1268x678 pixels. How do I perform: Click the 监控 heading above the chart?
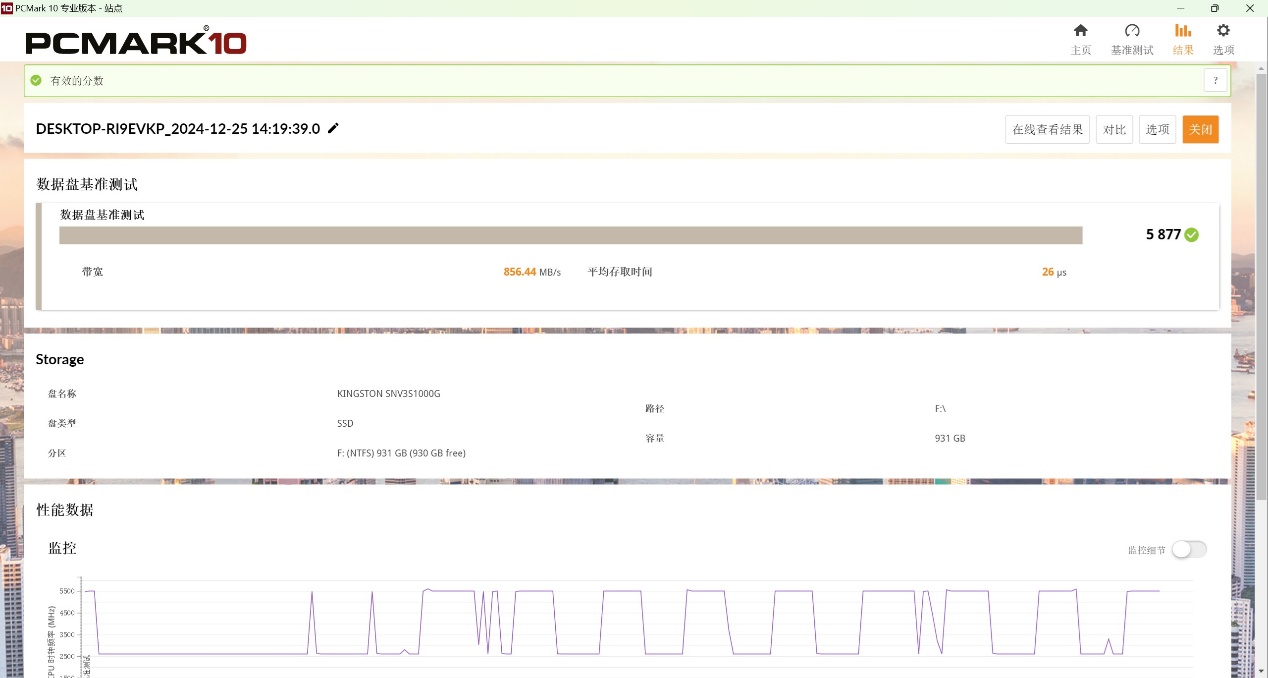point(62,548)
